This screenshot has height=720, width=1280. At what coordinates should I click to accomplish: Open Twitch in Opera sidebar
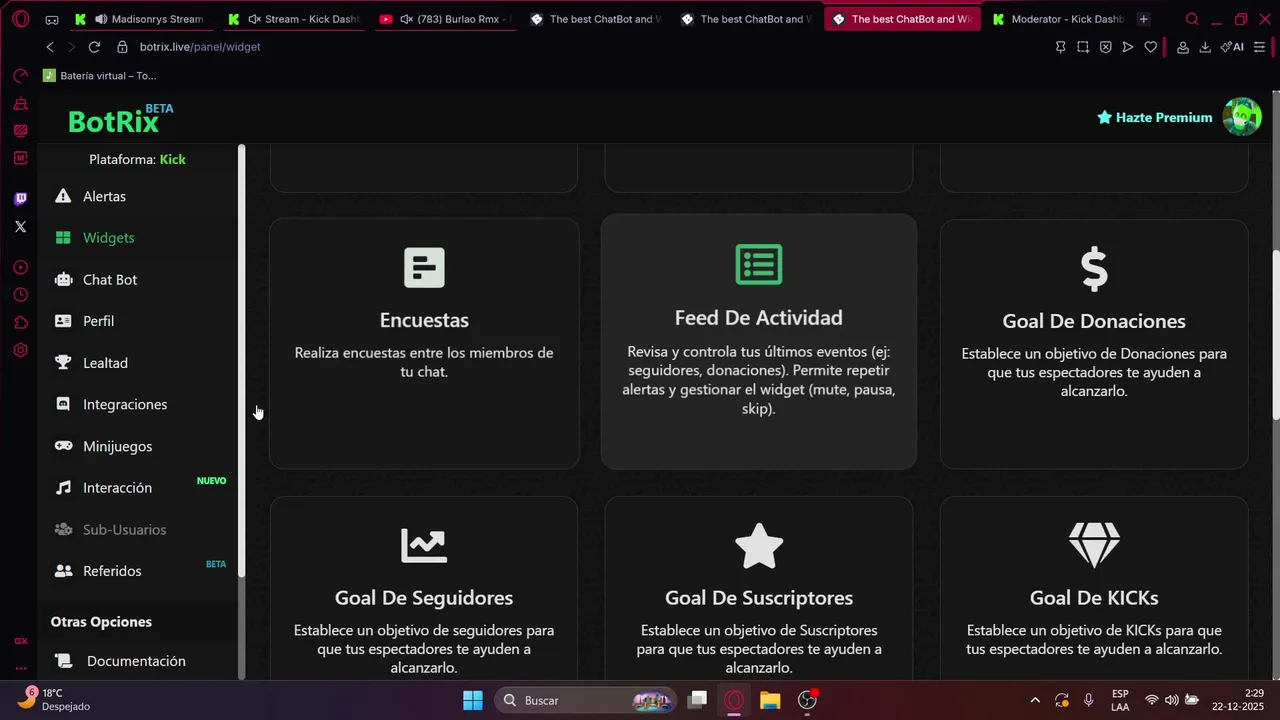click(x=20, y=199)
